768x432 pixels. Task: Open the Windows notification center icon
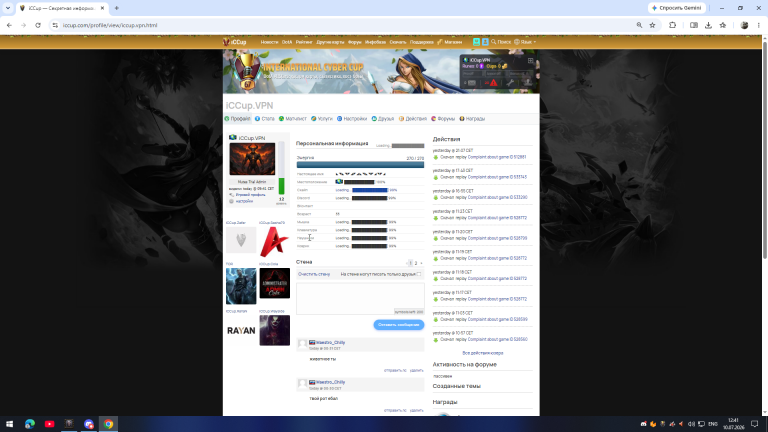pos(755,424)
